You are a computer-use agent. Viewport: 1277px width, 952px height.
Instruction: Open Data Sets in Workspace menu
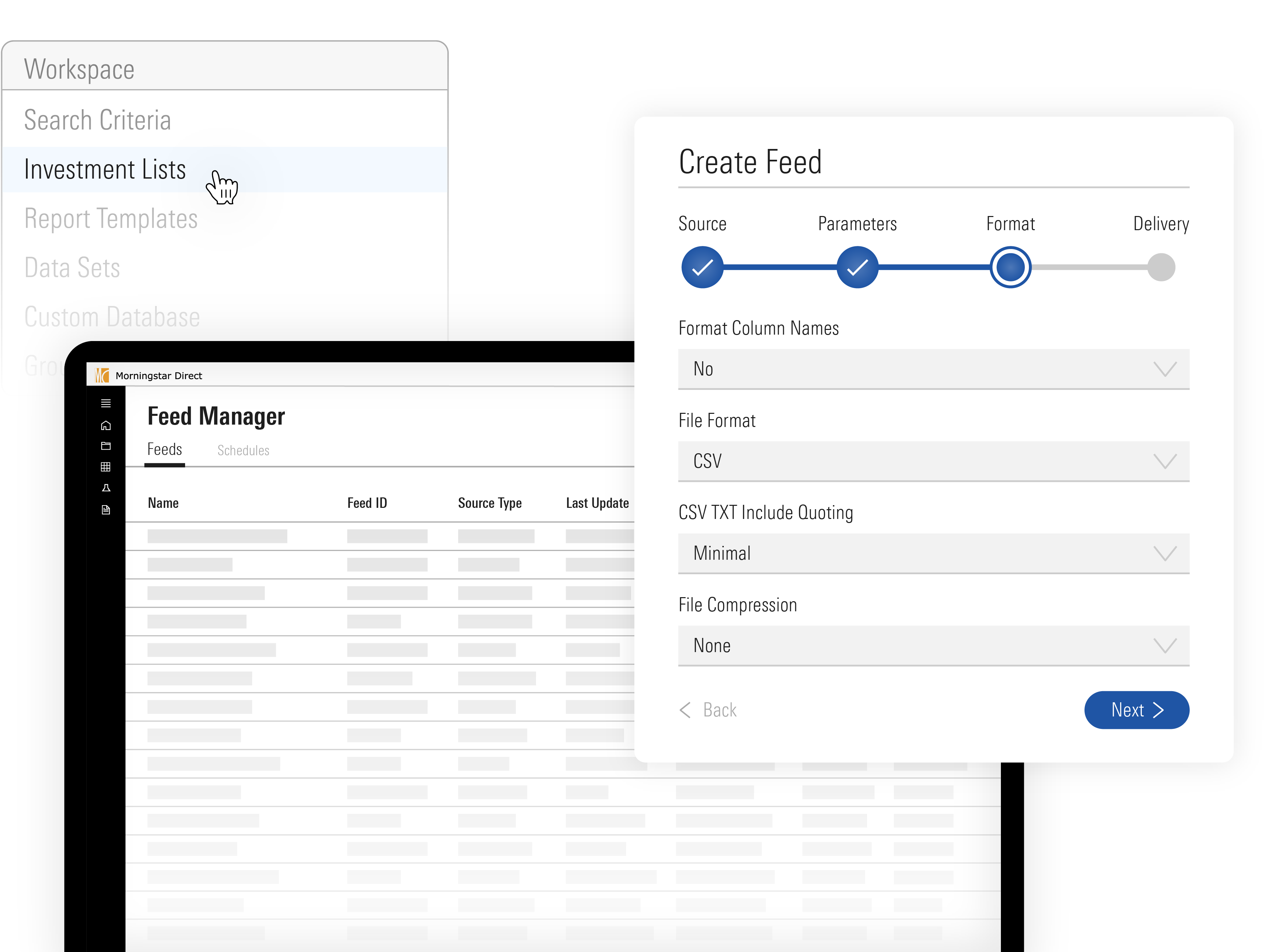[x=72, y=268]
